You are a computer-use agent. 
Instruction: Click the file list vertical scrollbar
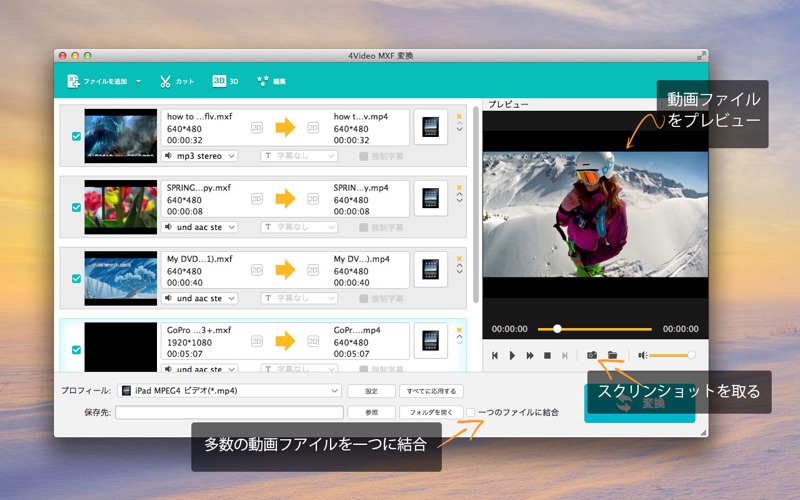476,204
